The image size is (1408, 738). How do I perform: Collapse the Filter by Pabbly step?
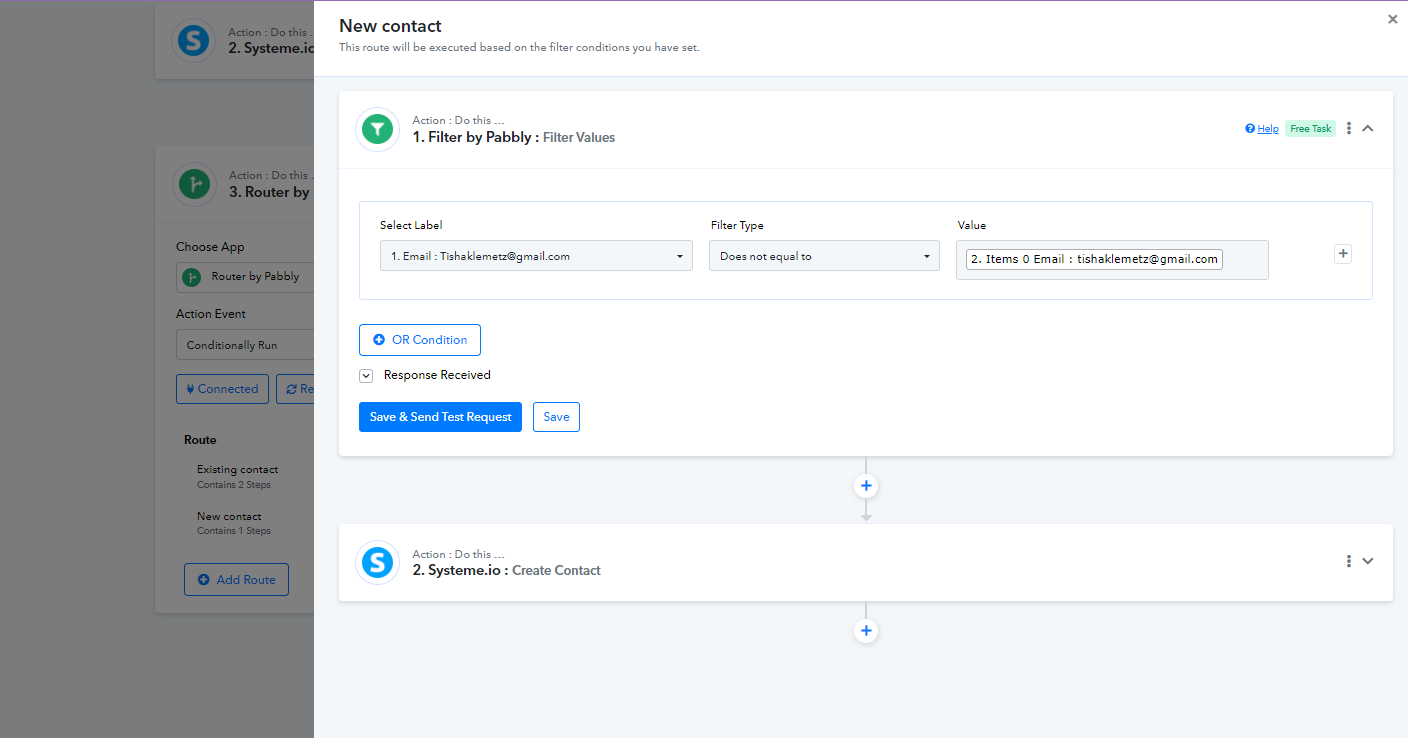click(1368, 128)
